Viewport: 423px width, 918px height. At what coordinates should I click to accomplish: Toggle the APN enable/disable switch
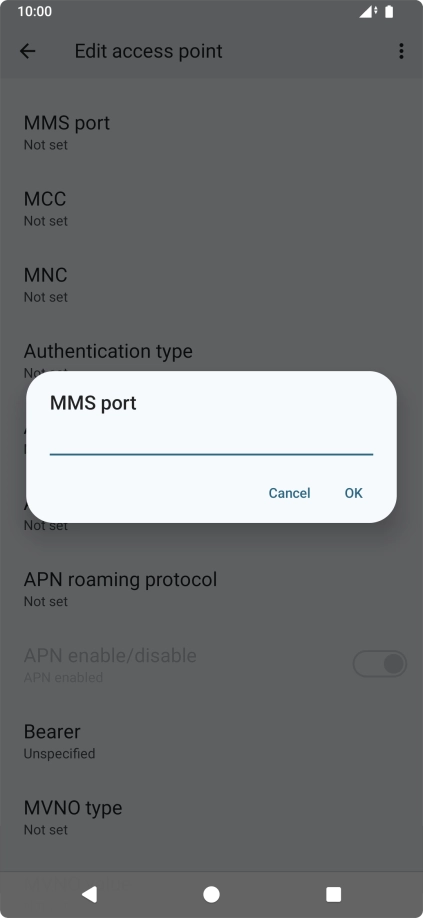[x=380, y=664]
